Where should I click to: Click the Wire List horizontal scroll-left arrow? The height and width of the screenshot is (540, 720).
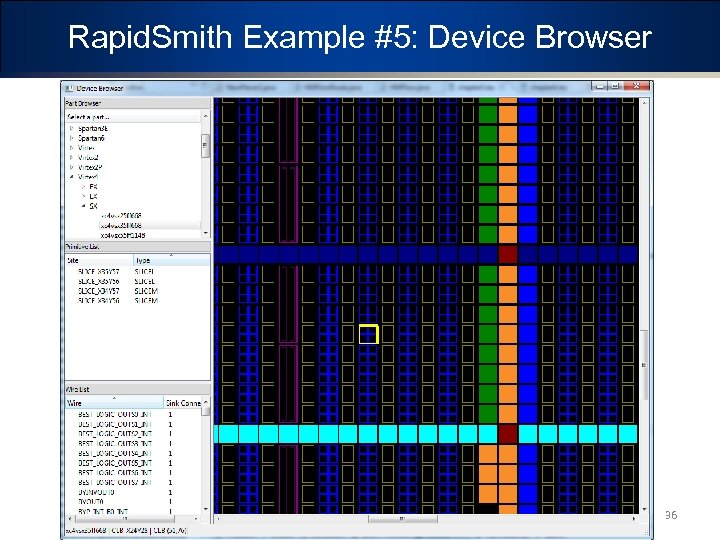coord(70,519)
